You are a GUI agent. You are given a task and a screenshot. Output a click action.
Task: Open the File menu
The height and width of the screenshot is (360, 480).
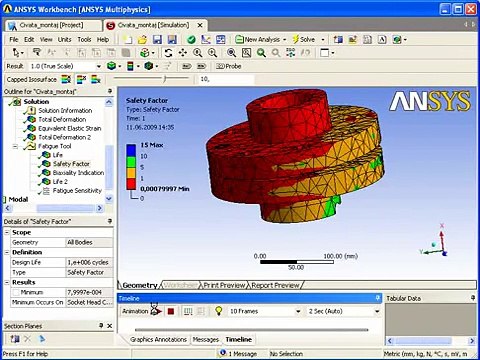pyautogui.click(x=14, y=40)
